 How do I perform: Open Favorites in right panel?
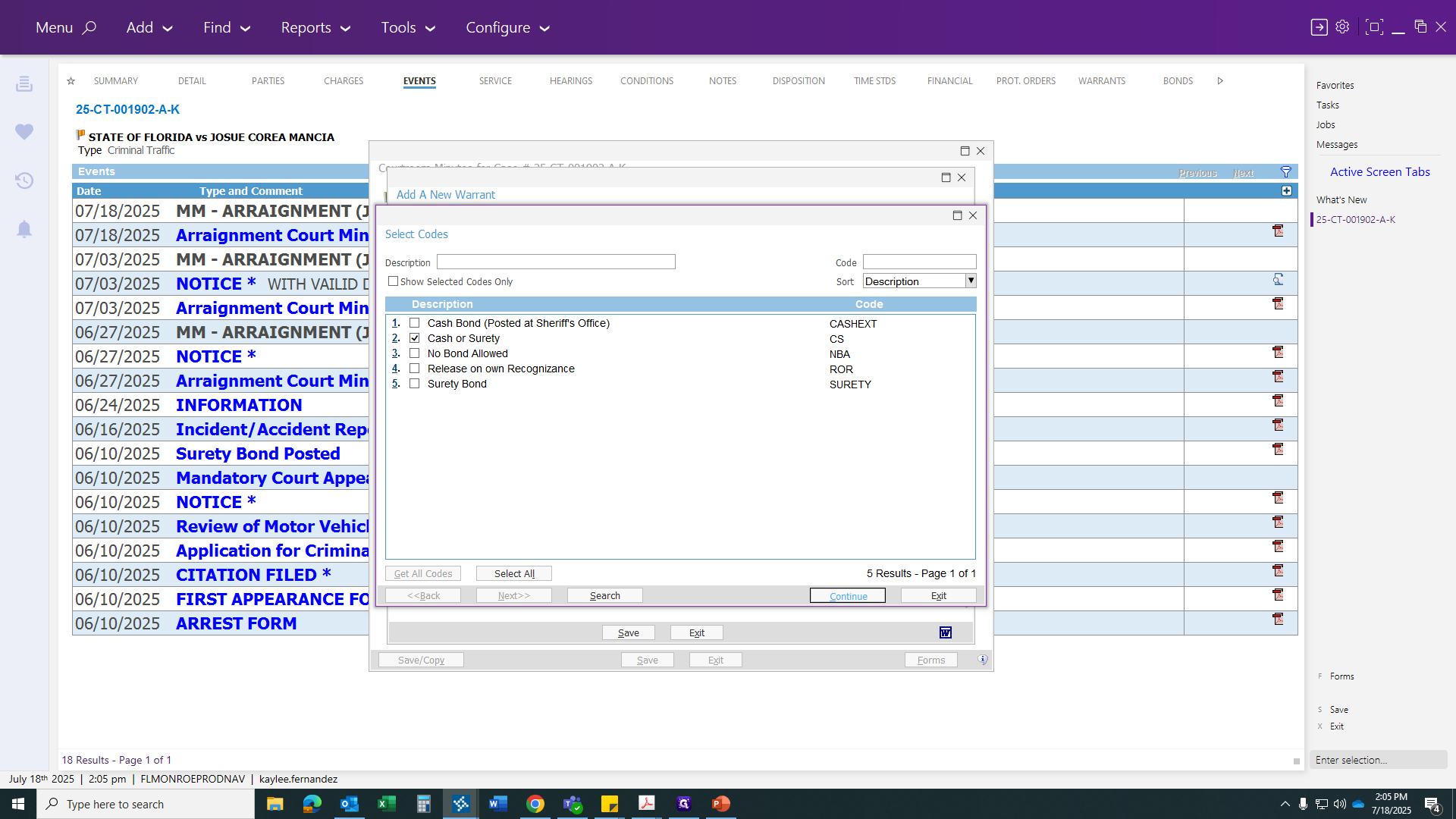click(1335, 85)
